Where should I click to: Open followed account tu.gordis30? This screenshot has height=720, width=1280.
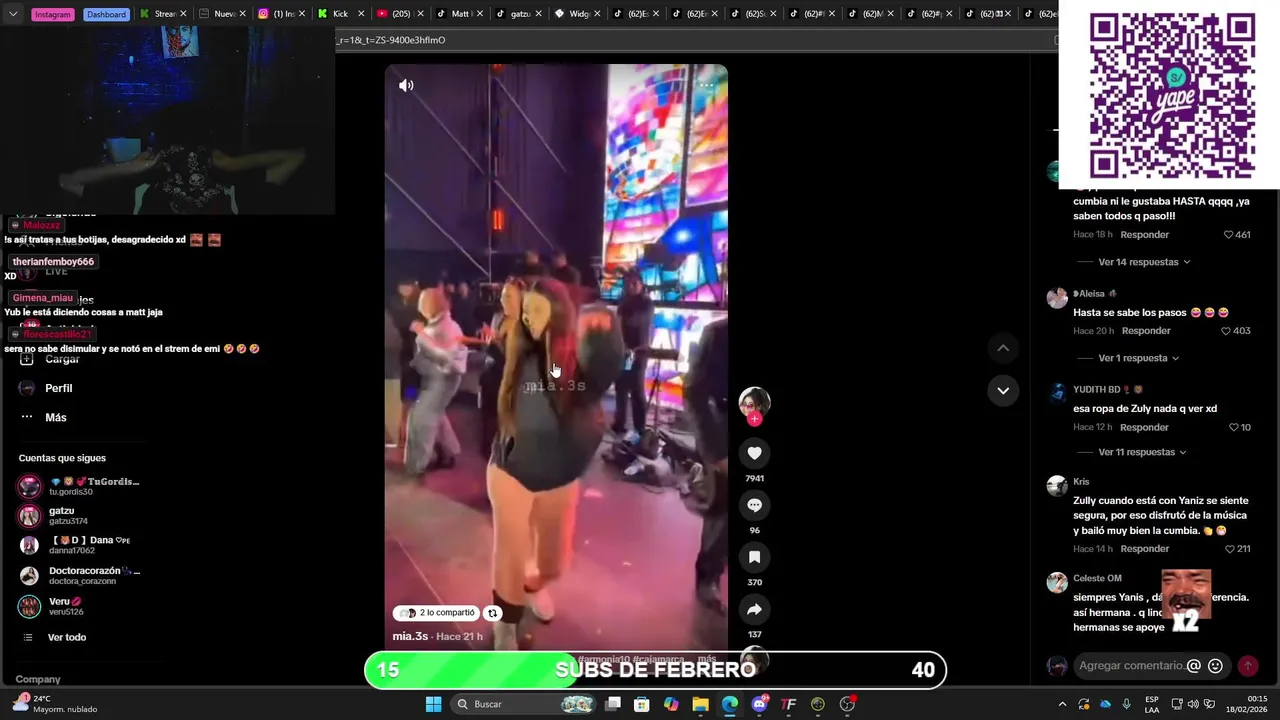(x=78, y=487)
